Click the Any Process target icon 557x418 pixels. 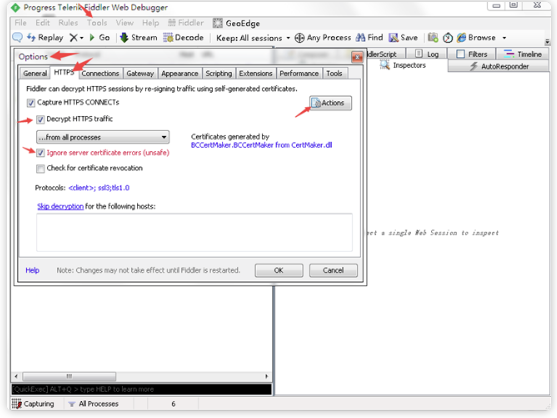point(299,38)
